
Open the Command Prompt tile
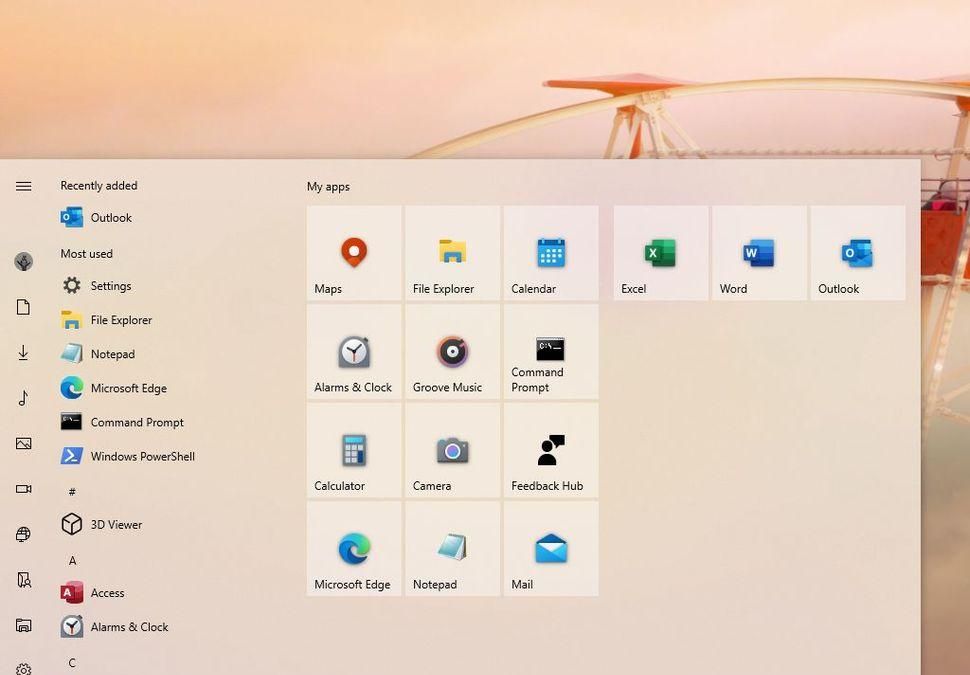tap(549, 351)
